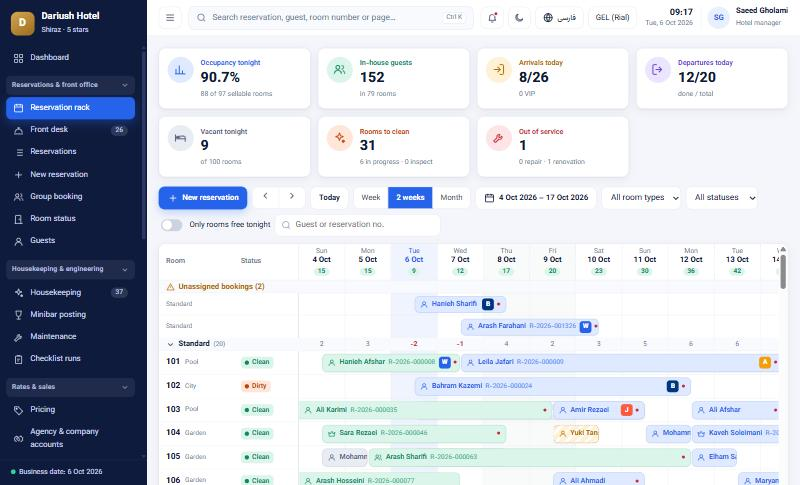The width and height of the screenshot is (800, 485).
Task: Switch to Month view
Action: [x=451, y=197]
